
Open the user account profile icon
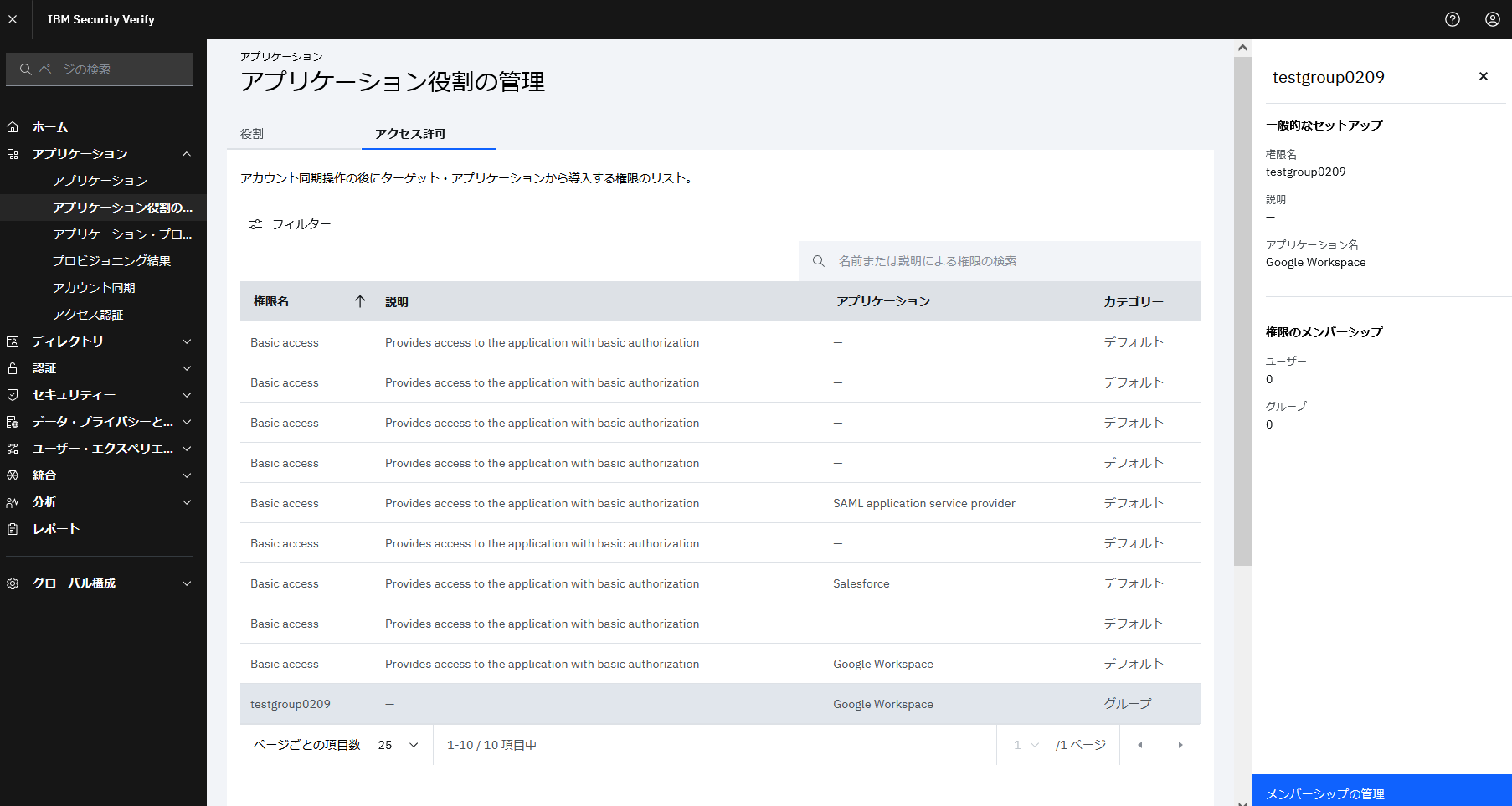pos(1493,19)
